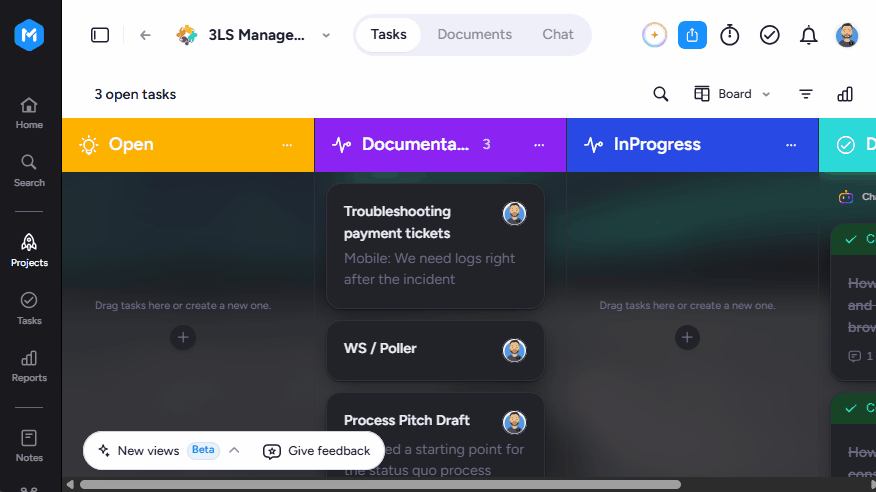Switch to the Documents tab
This screenshot has height=492, width=876.
(x=474, y=35)
